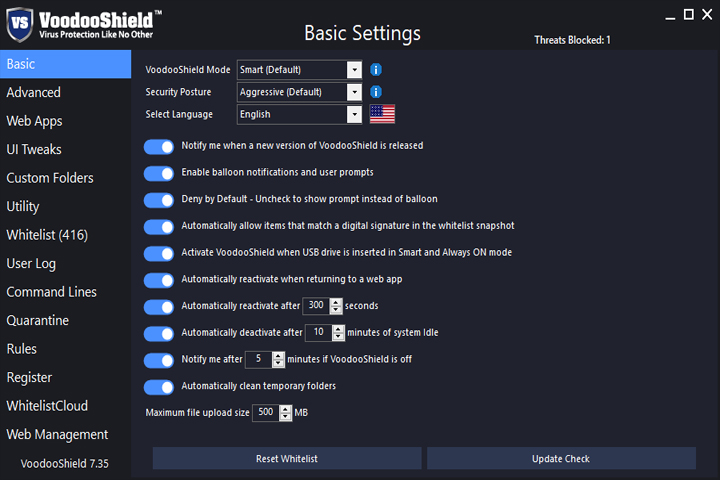Increase the notify-after minutes value
The image size is (720, 480).
[x=278, y=356]
